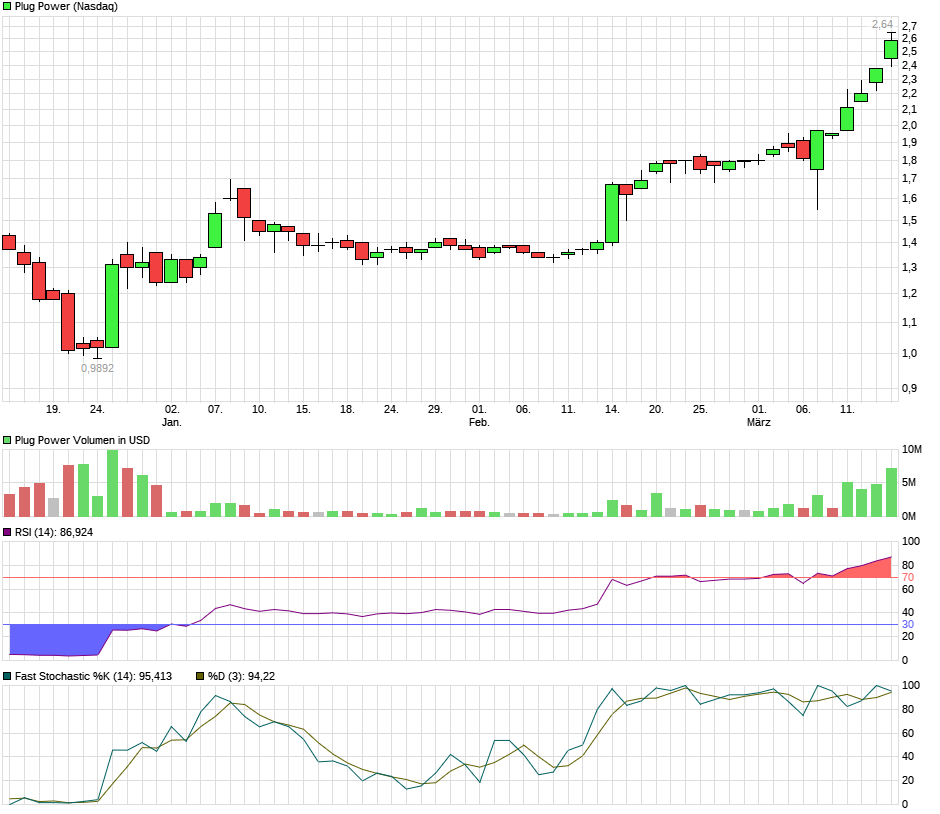Click the März month label on axis

[x=758, y=423]
